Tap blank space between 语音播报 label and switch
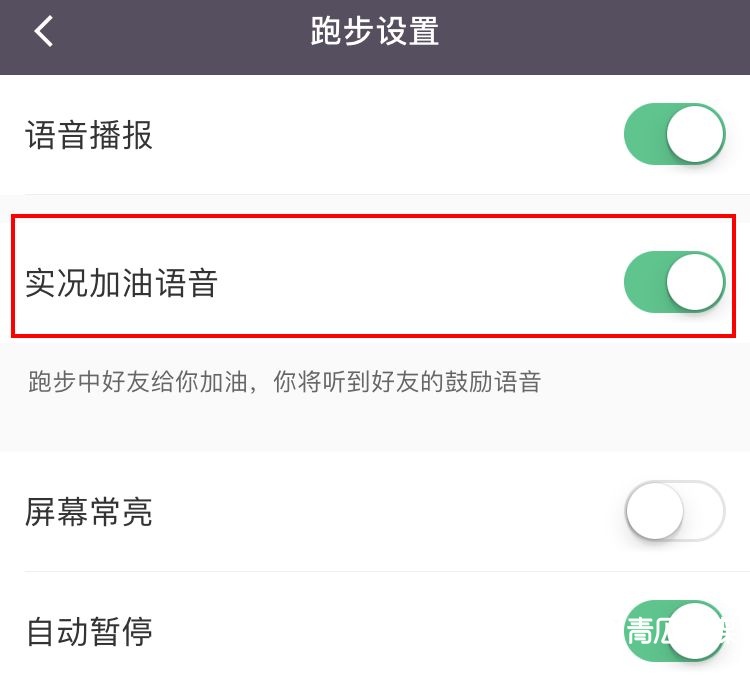Screen dimensions: 750x676 (x=390, y=135)
